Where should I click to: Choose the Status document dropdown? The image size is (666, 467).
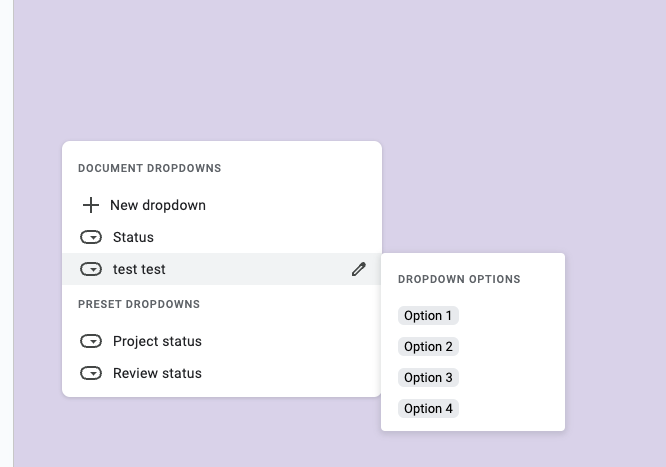coord(133,237)
